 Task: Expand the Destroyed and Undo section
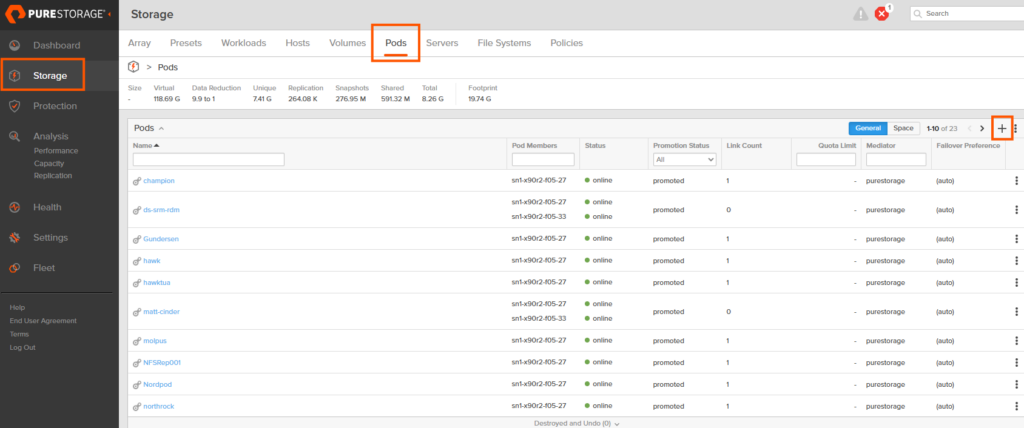click(576, 423)
